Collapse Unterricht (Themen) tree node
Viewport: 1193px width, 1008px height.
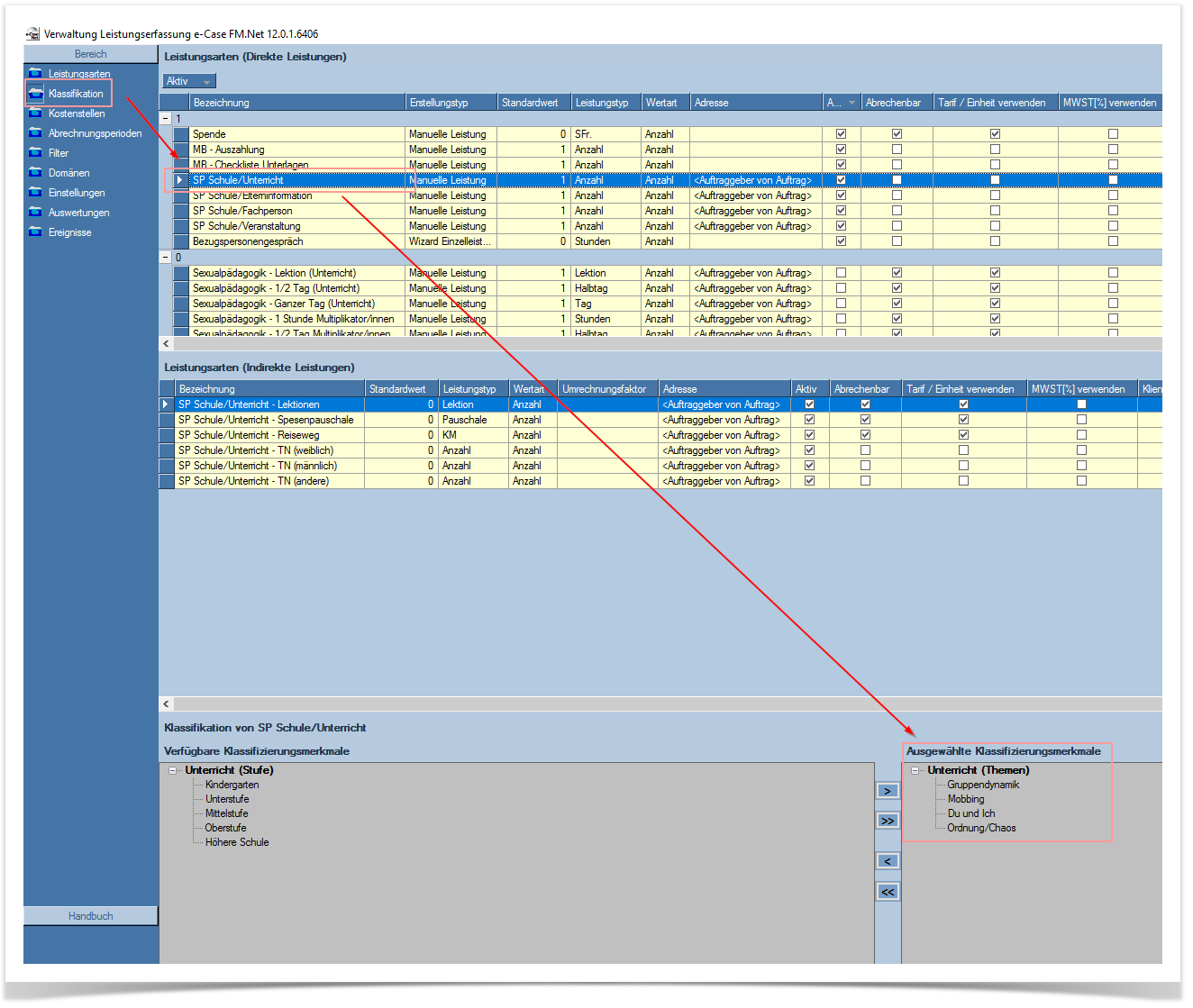[915, 770]
